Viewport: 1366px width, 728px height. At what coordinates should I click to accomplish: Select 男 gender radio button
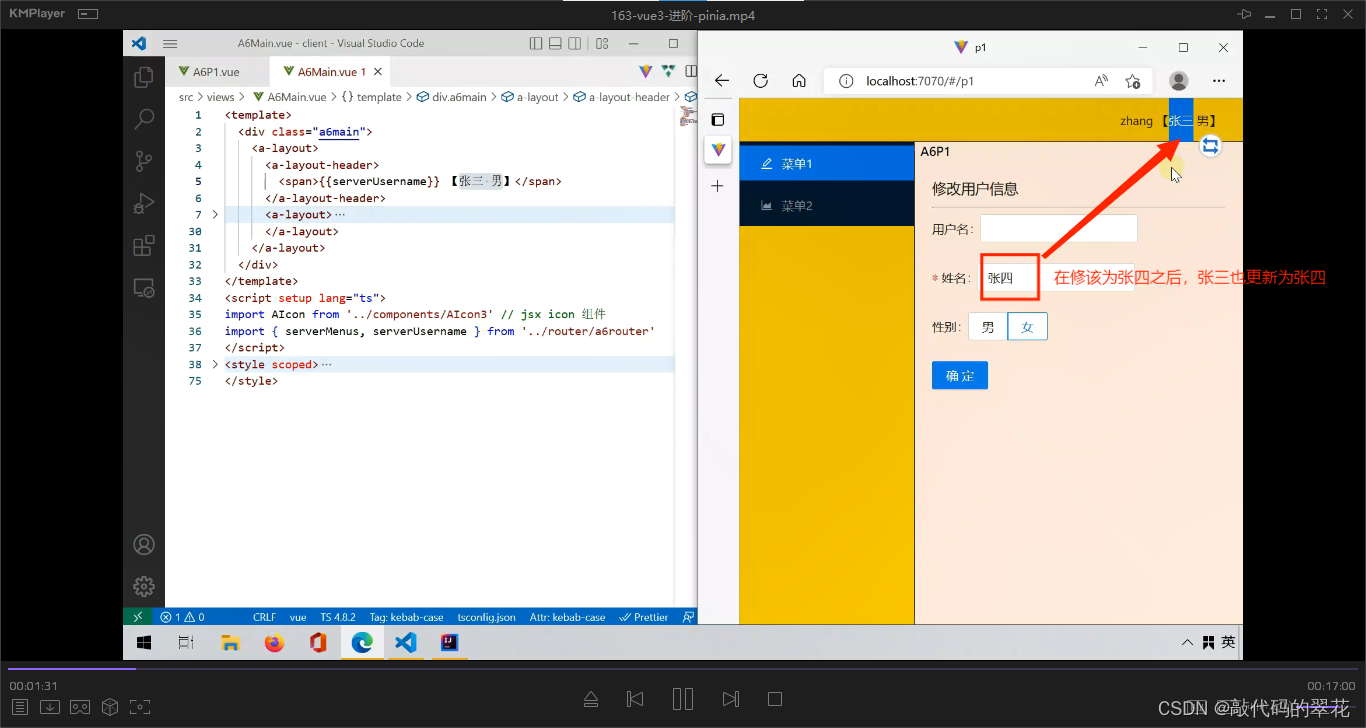pos(988,327)
